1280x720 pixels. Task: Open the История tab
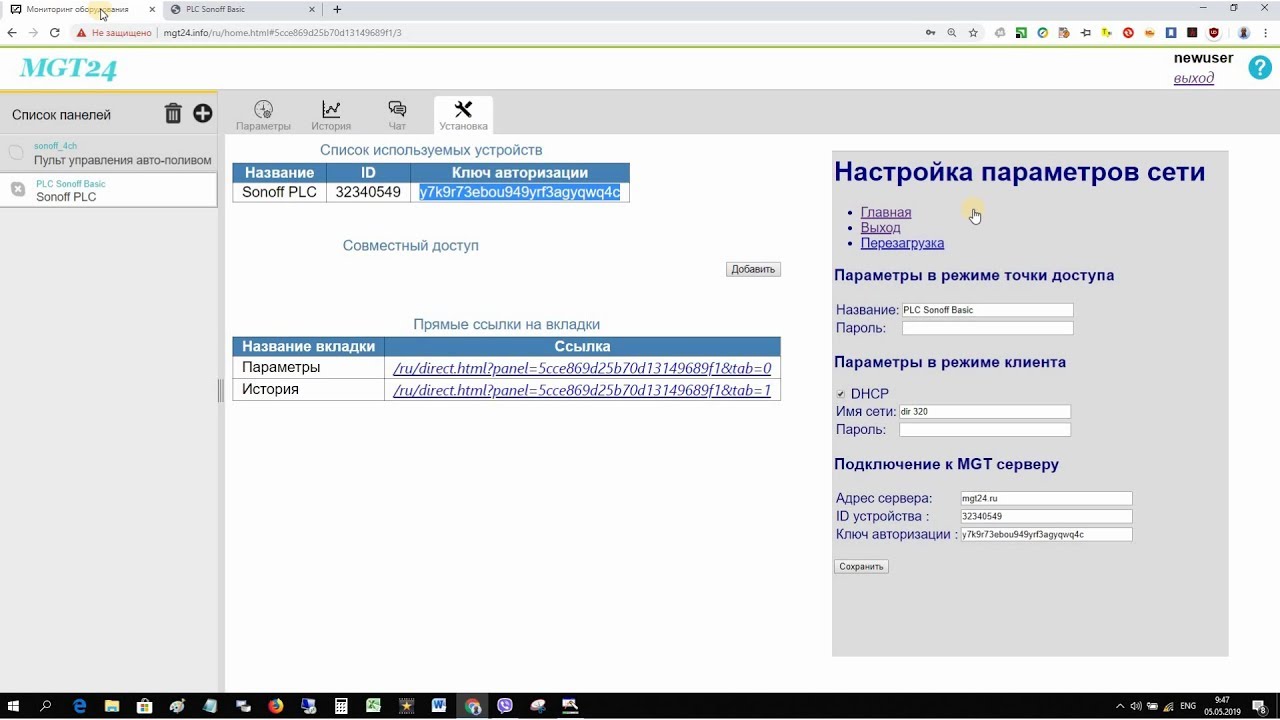pos(331,116)
